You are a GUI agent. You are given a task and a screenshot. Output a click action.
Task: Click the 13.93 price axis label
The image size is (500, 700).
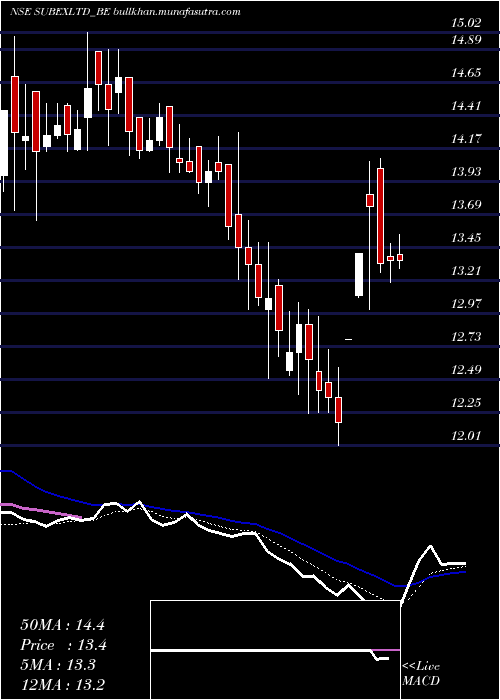click(467, 172)
